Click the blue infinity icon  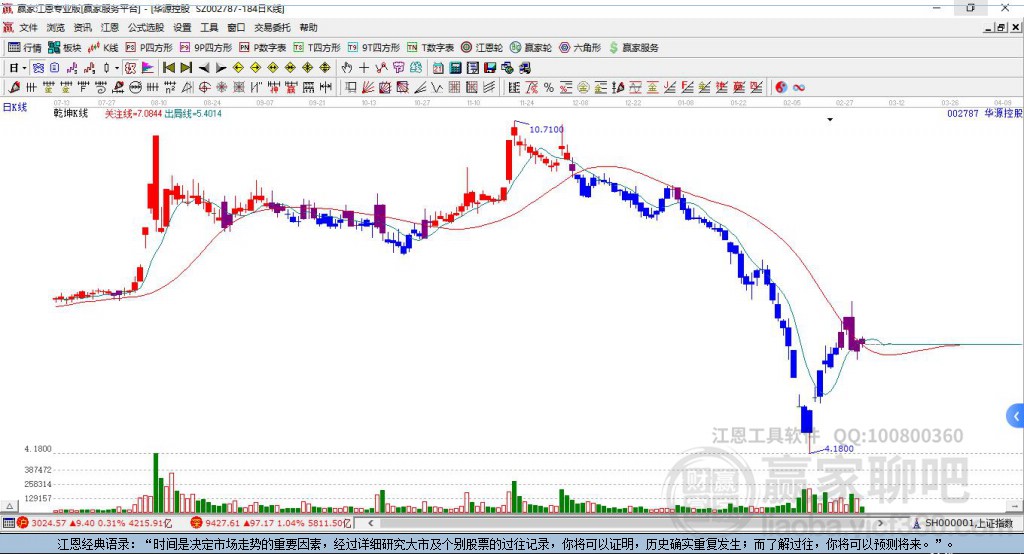point(798,88)
